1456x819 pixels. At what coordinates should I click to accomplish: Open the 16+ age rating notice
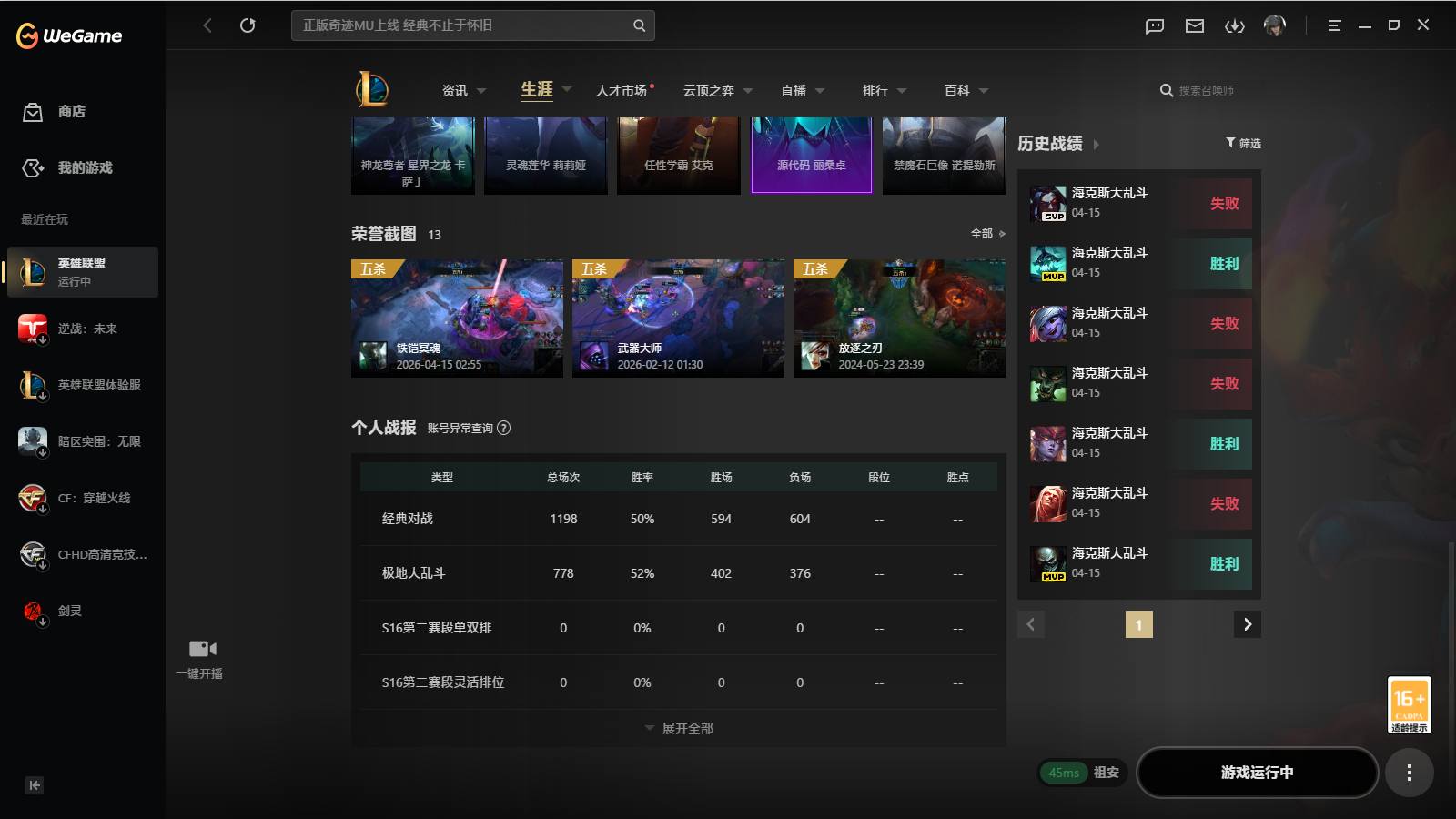point(1409,705)
